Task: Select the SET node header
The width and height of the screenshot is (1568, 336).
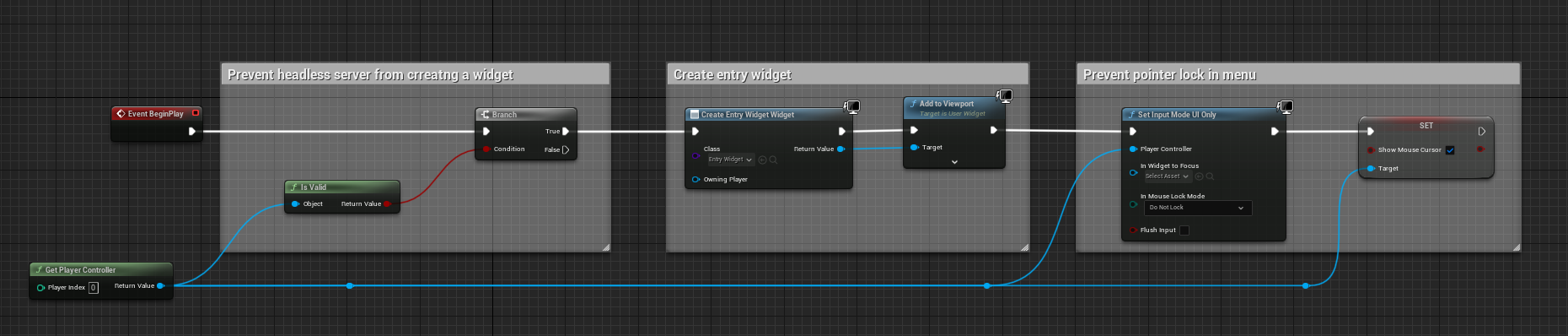Action: (1426, 126)
